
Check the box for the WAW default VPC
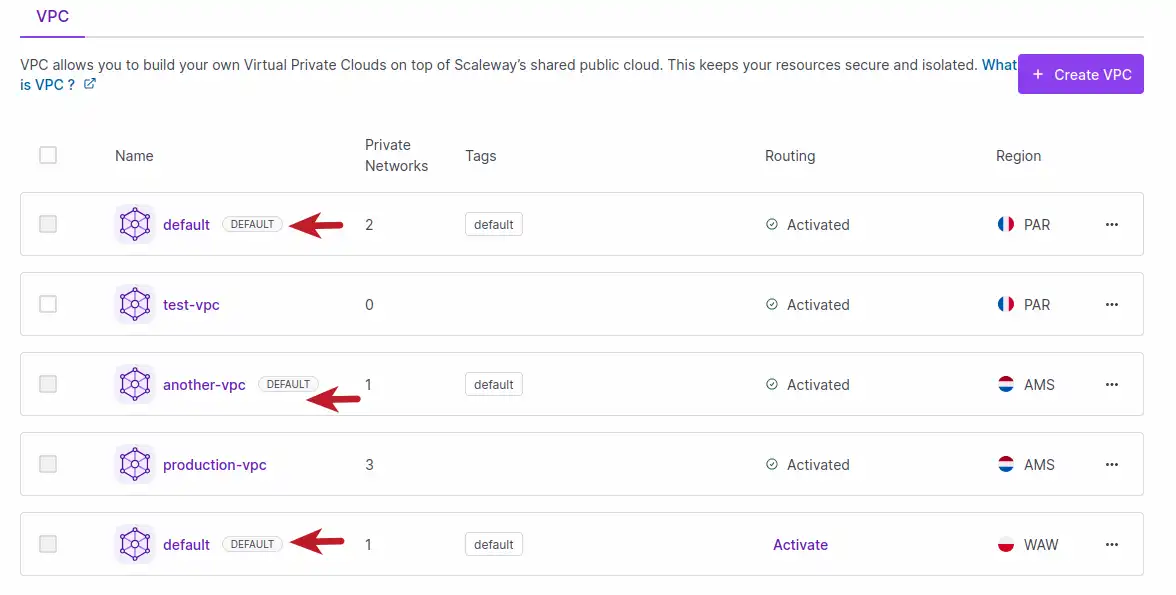[x=48, y=545]
